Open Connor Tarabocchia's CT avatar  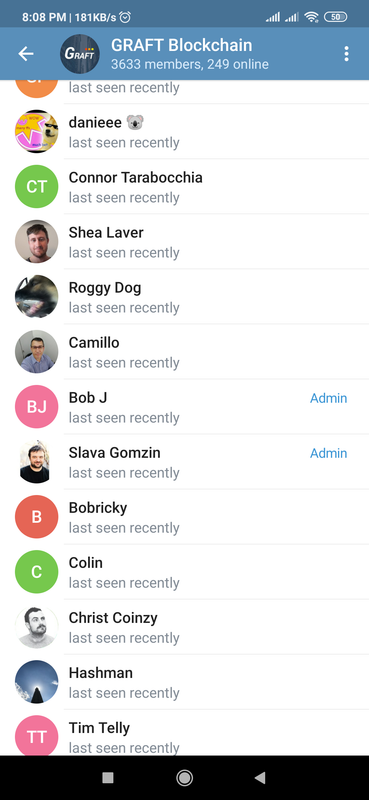pyautogui.click(x=36, y=186)
